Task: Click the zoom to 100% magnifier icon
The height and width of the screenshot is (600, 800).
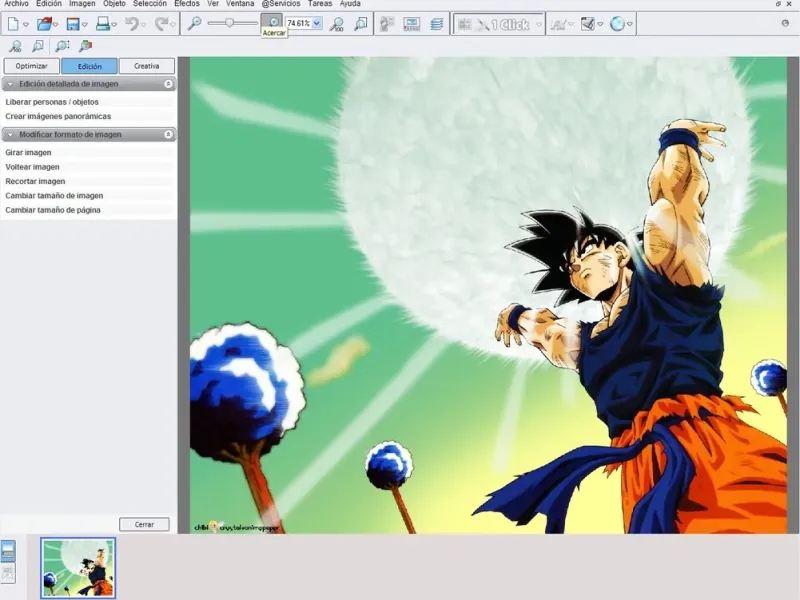Action: pyautogui.click(x=337, y=23)
